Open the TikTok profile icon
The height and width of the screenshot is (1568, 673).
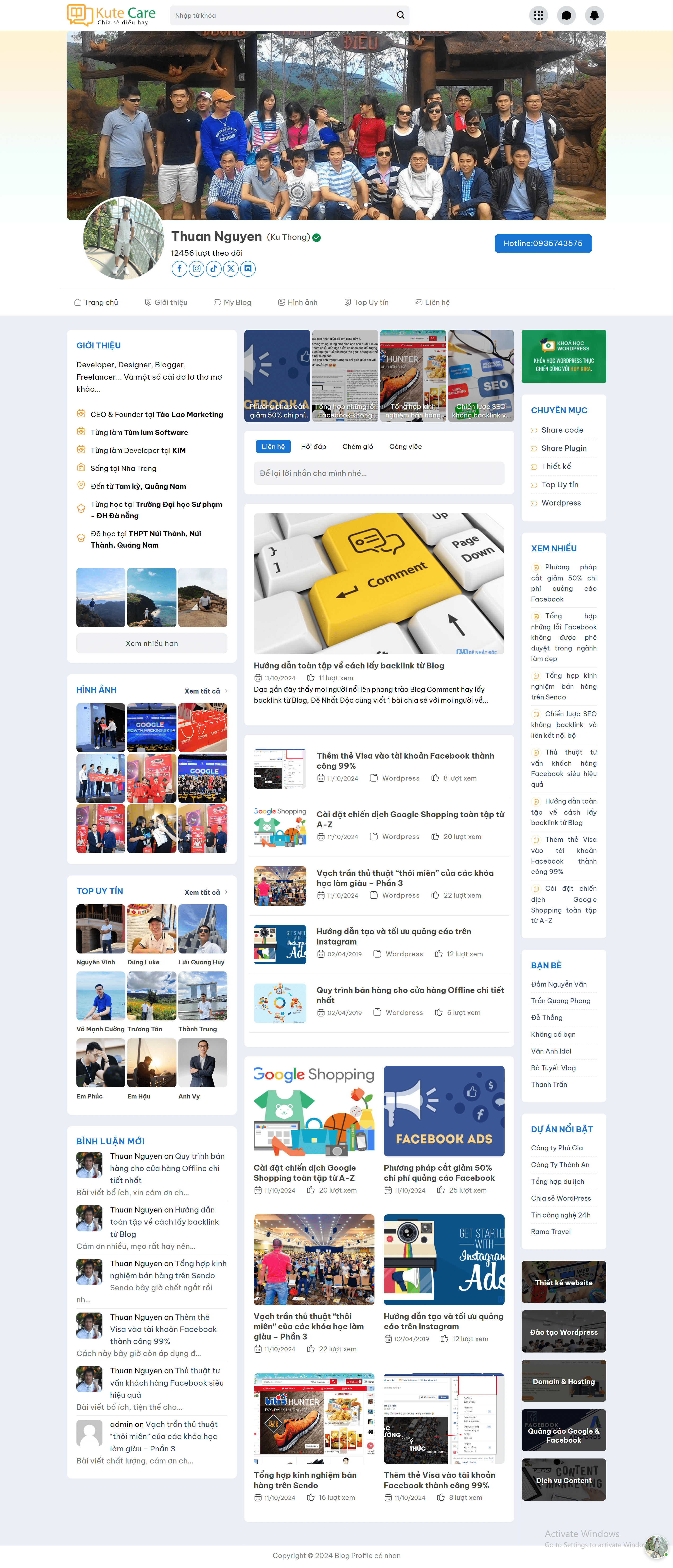click(x=214, y=268)
